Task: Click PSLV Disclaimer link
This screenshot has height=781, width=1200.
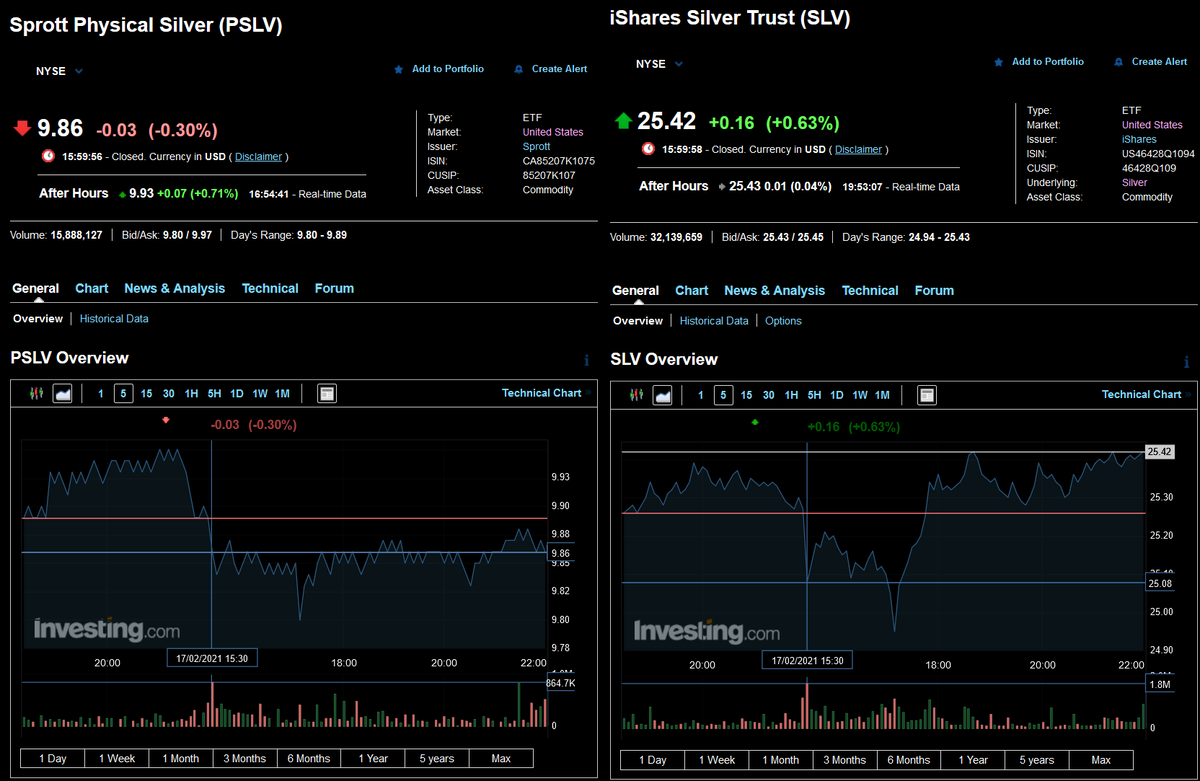Action: 258,157
